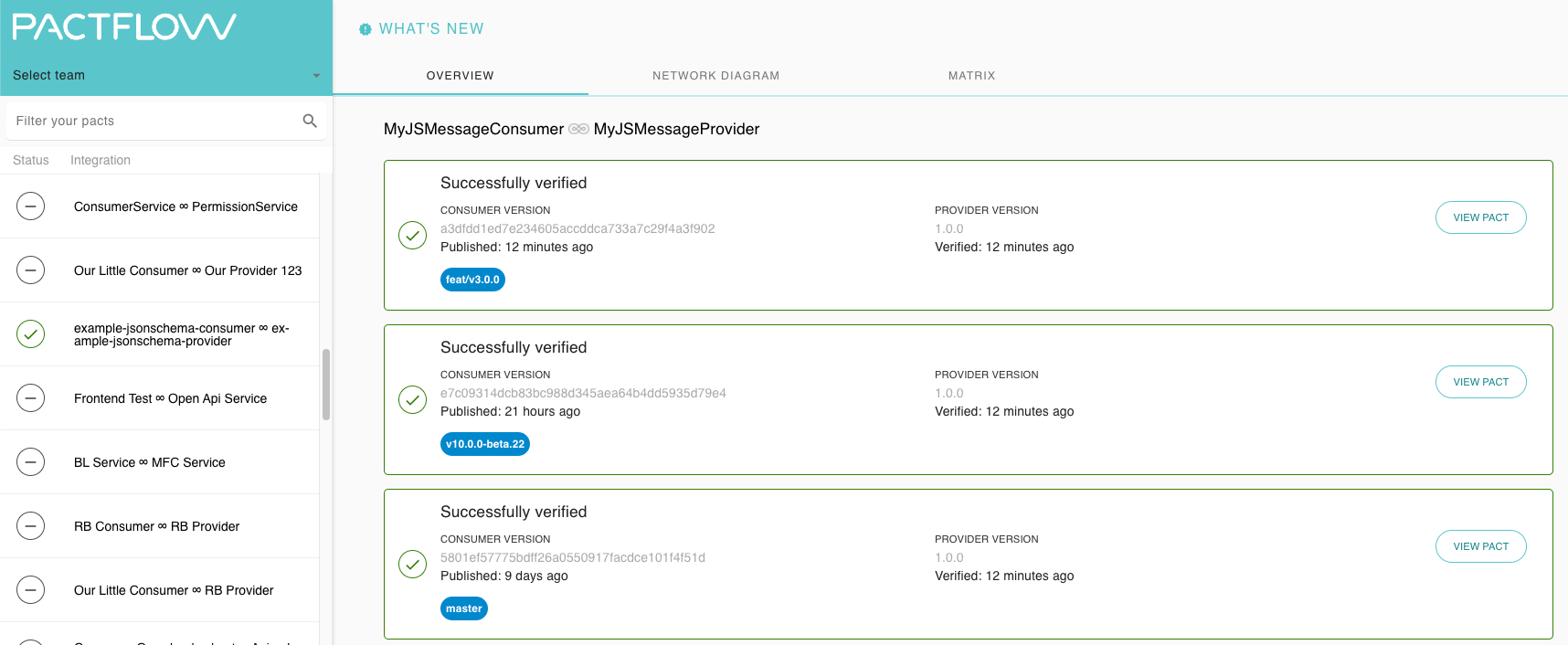1568x645 pixels.
Task: Click the link icon between consumer and provider
Action: 578,129
